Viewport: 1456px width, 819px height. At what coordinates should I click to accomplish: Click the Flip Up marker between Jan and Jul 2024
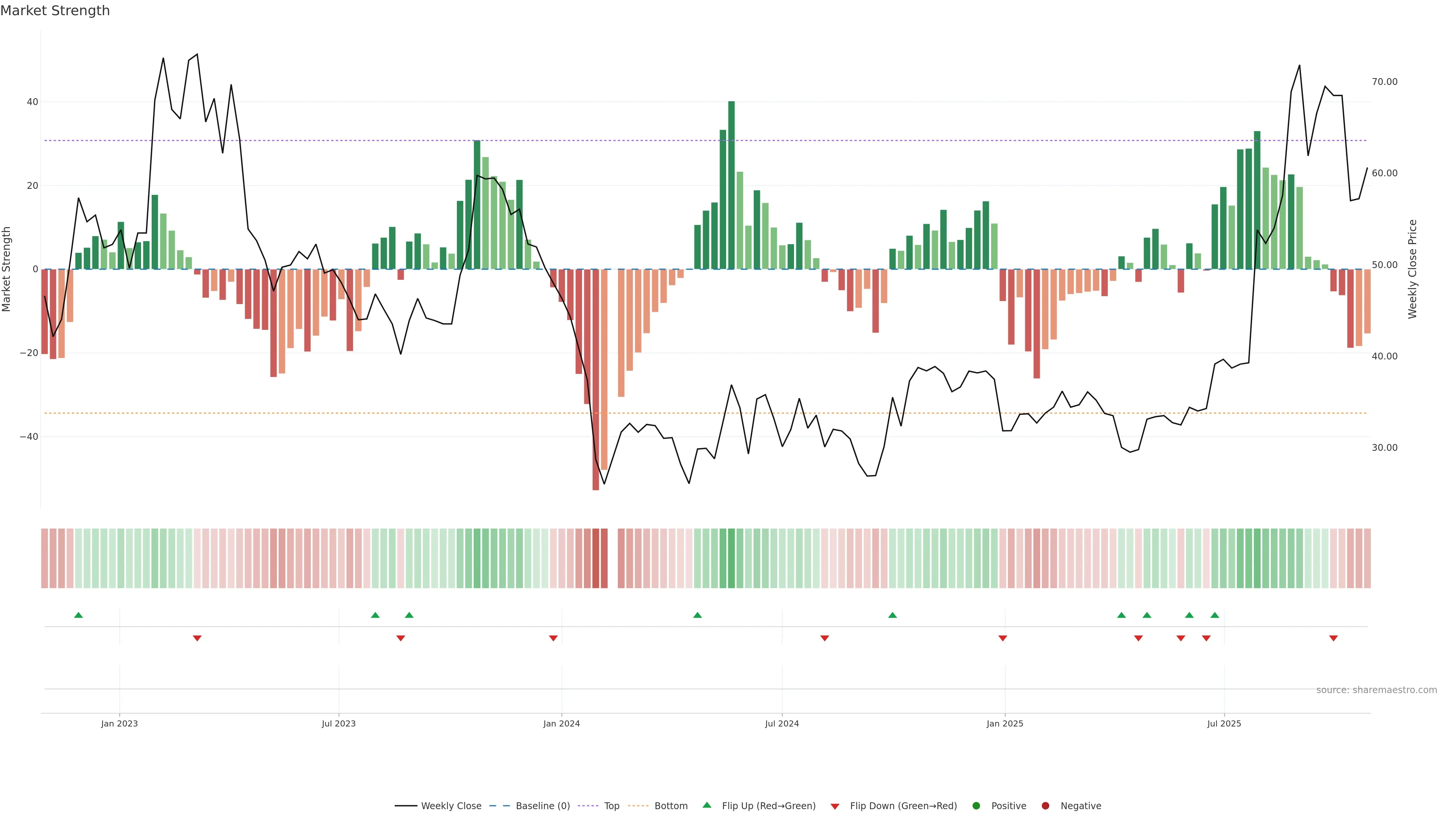(x=698, y=615)
